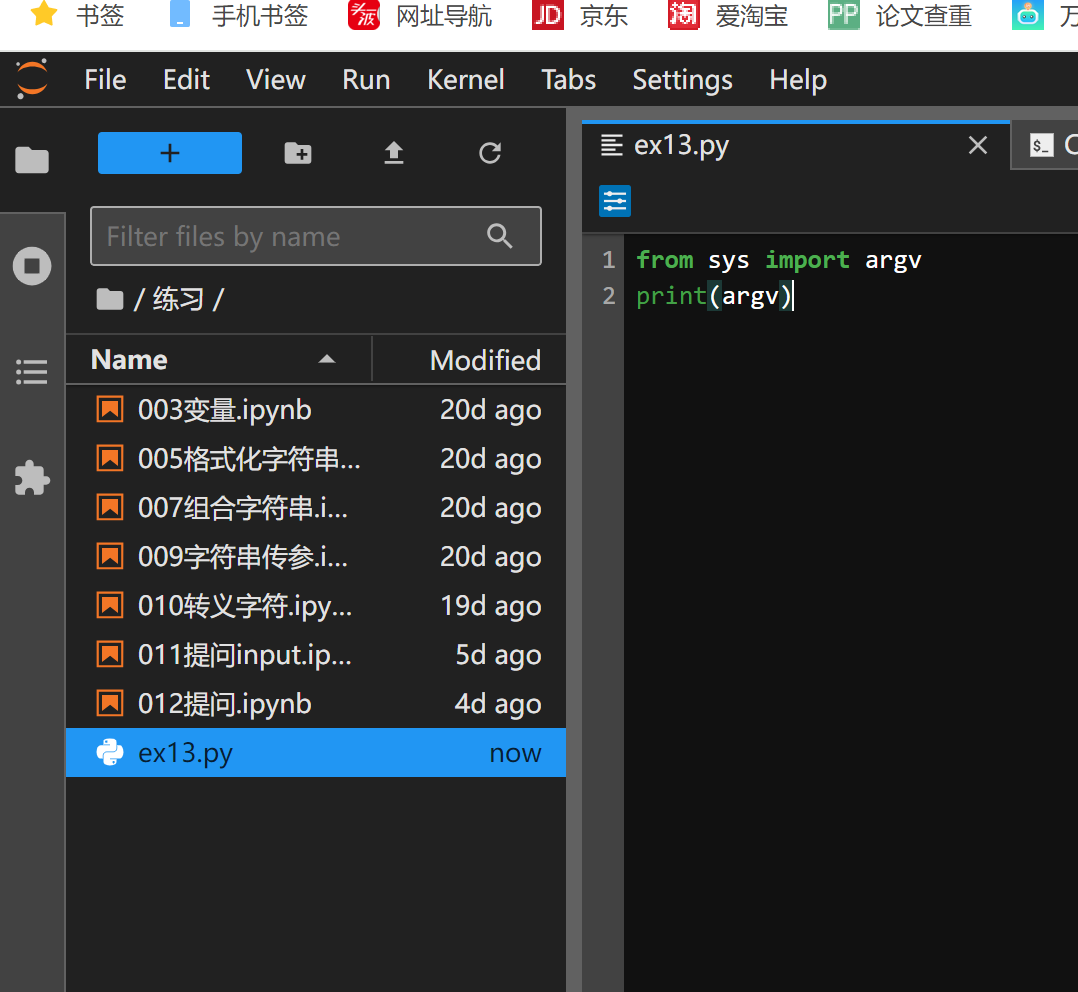1078x992 pixels.
Task: Open Running Terminals and Kernels panel
Action: point(32,267)
